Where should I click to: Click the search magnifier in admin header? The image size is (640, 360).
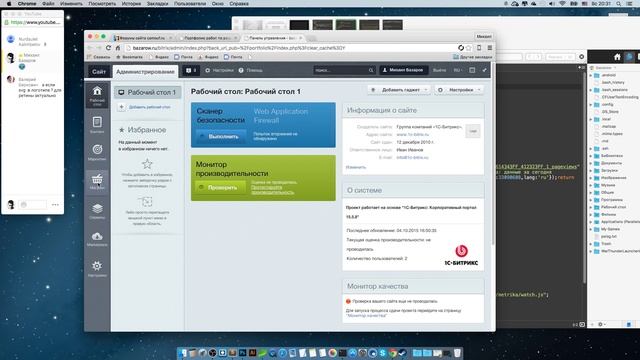(371, 70)
